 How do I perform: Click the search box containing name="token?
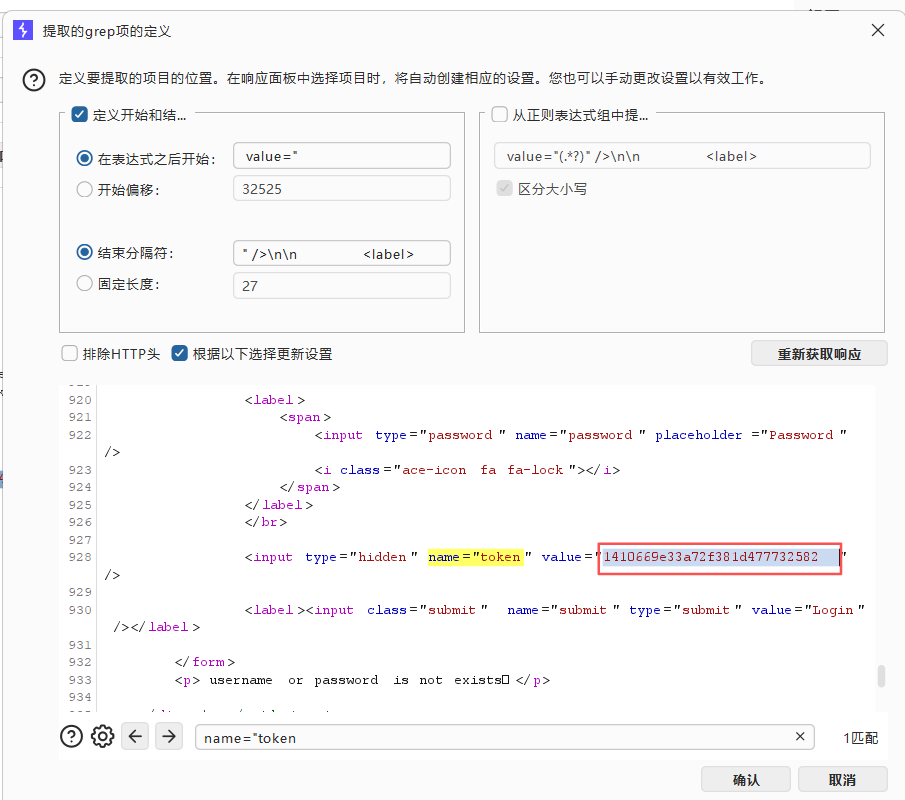pyautogui.click(x=505, y=737)
